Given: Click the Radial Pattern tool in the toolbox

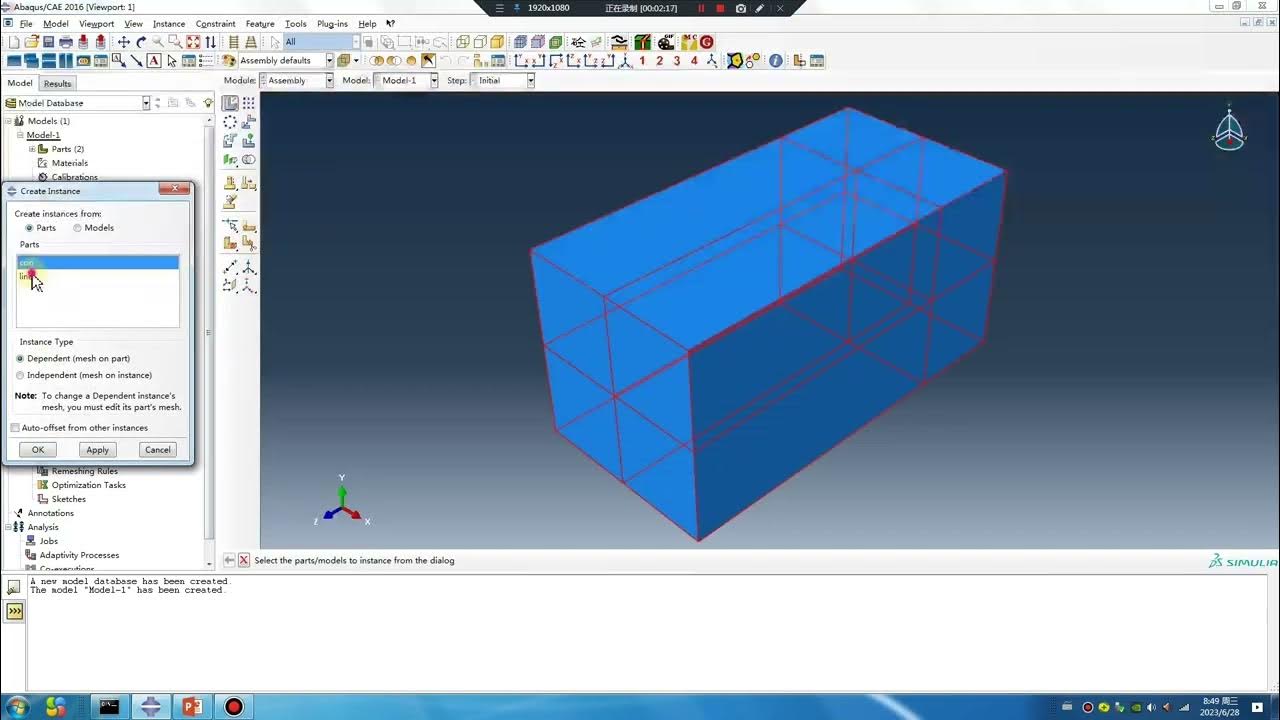Looking at the screenshot, I should tap(230, 121).
